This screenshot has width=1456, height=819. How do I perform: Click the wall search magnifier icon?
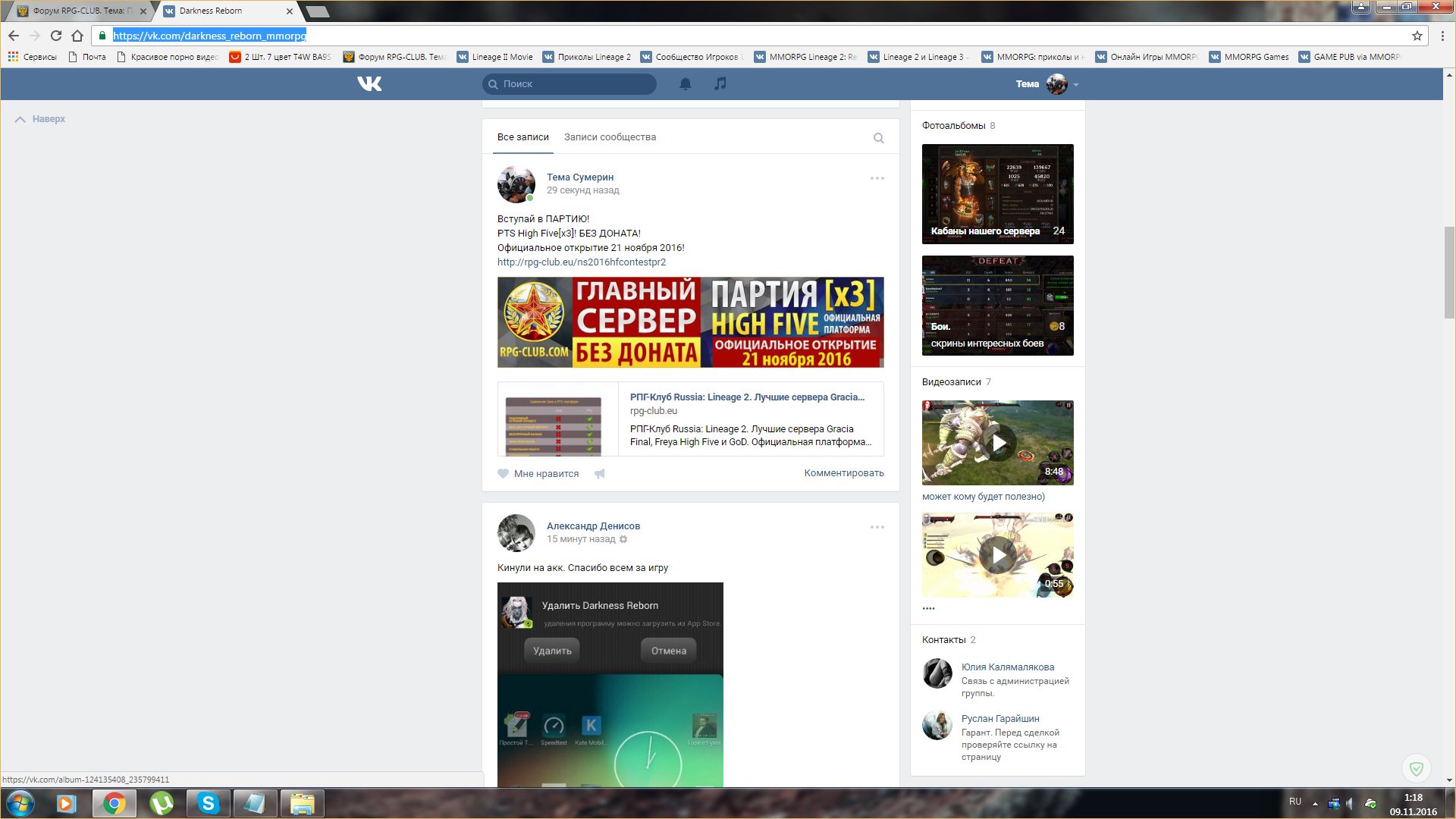pyautogui.click(x=878, y=138)
